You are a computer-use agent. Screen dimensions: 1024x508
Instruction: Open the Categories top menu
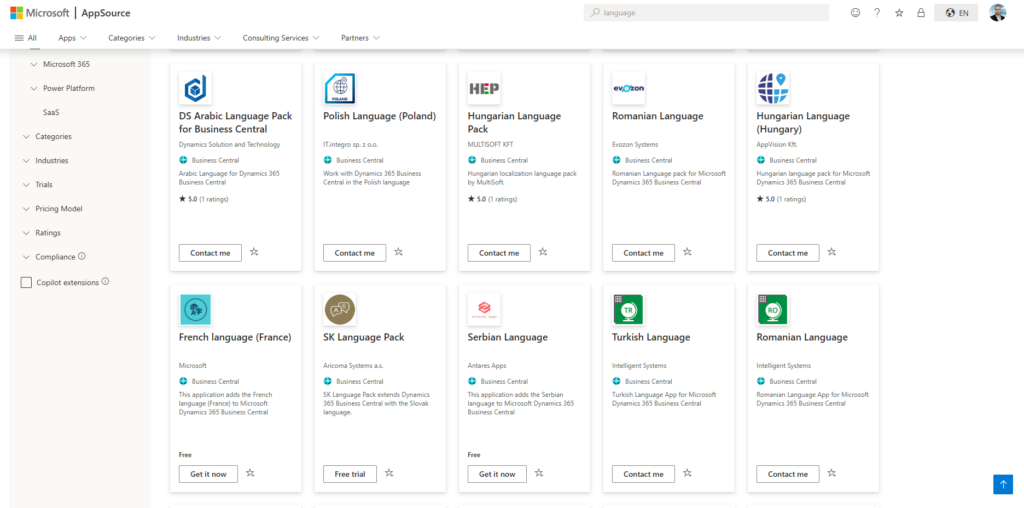coord(132,38)
